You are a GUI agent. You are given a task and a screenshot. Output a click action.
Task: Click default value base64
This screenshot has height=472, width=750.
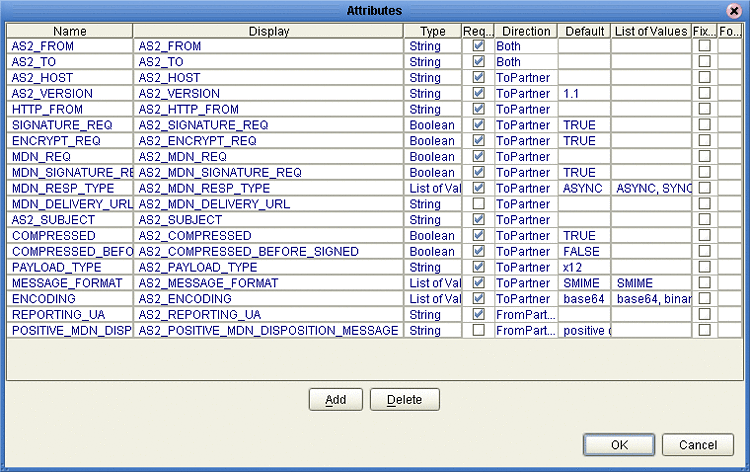pyautogui.click(x=585, y=299)
